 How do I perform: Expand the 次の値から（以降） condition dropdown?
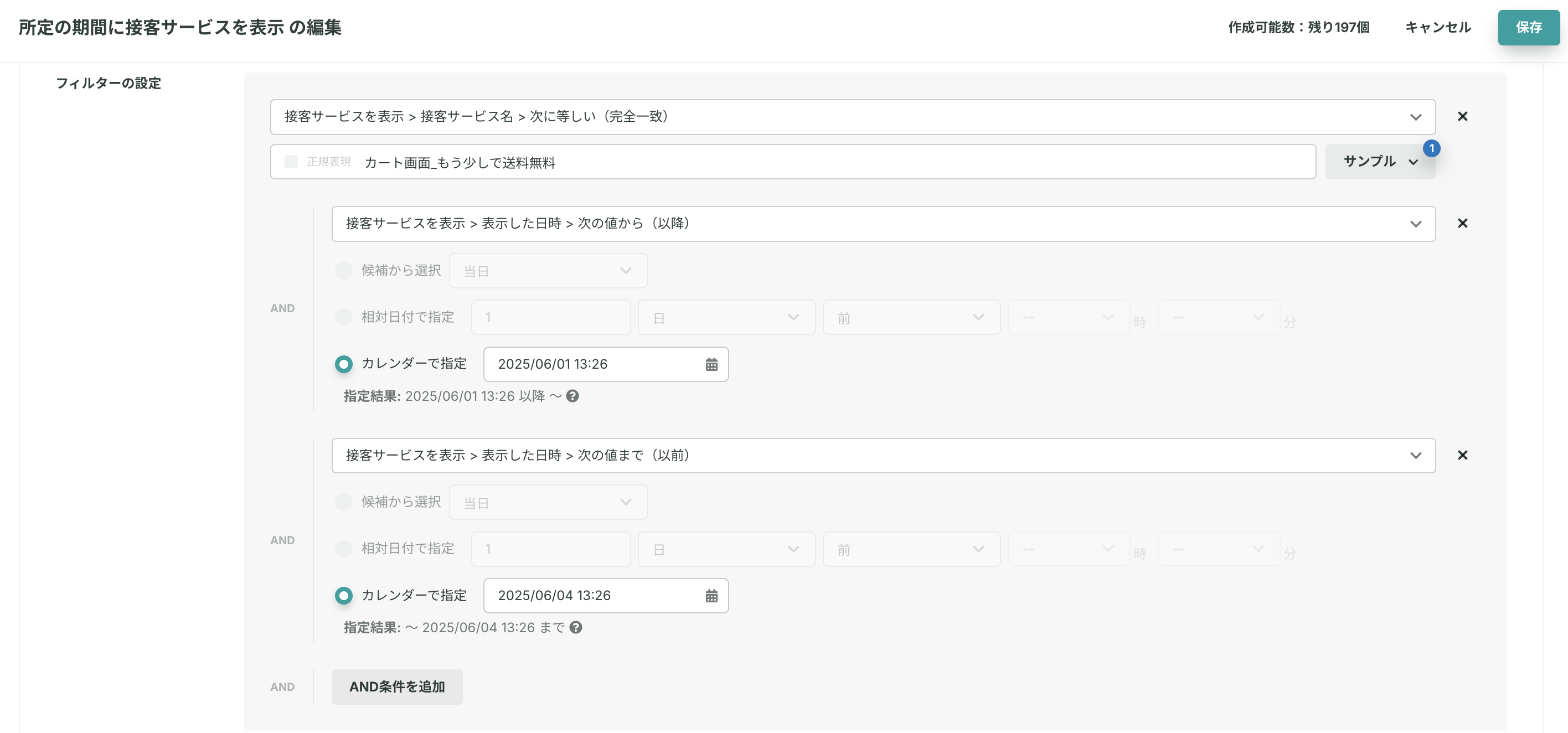tap(883, 224)
